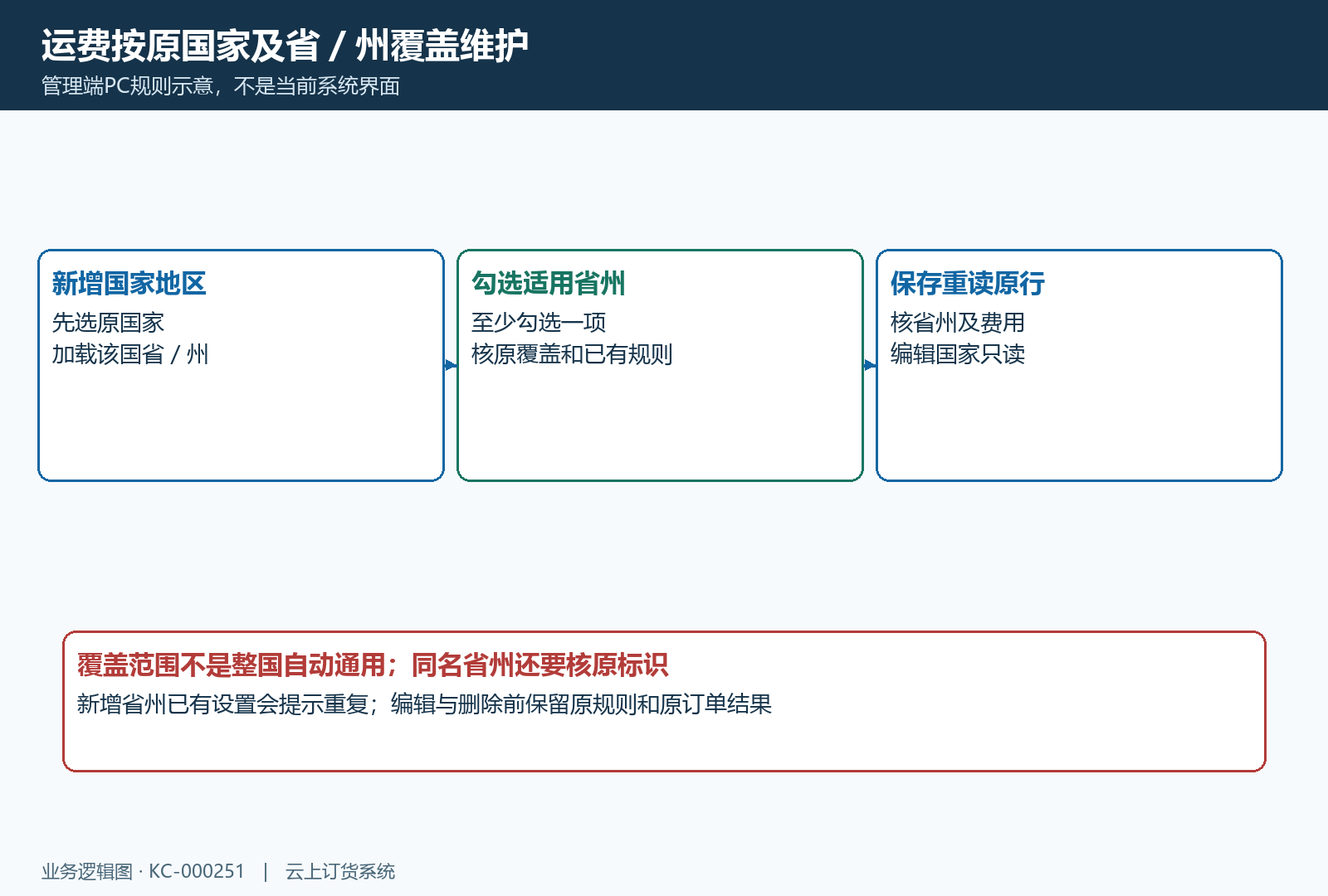Screen dimensions: 1328x896
Task: Click the line 核原覆盖和已有规则
Action: [572, 354]
